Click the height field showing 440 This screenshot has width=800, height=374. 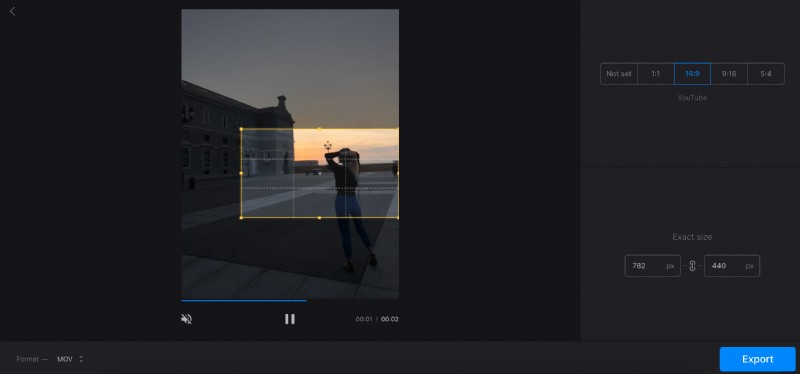point(732,266)
